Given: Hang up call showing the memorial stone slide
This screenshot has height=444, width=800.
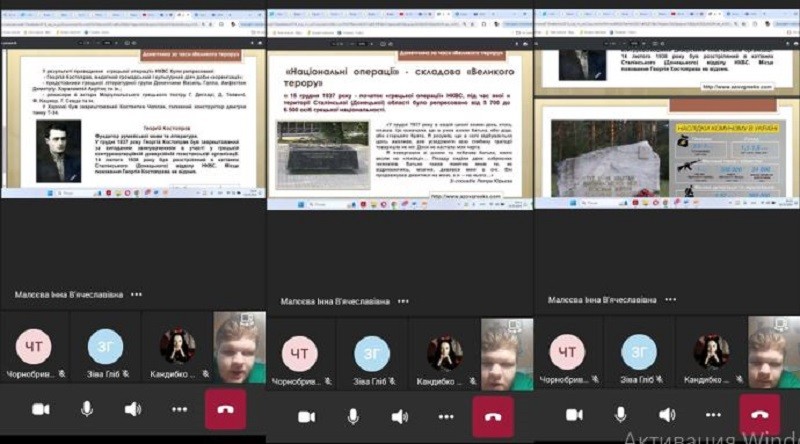Looking at the screenshot, I should (760, 414).
